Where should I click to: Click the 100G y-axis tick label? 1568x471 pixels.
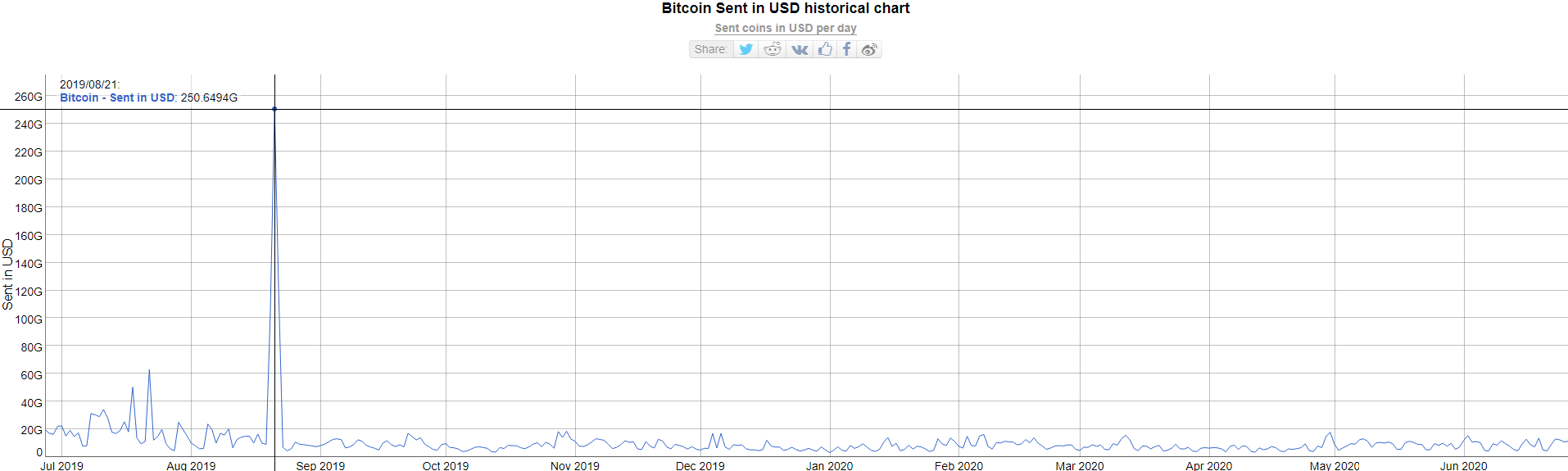(29, 319)
